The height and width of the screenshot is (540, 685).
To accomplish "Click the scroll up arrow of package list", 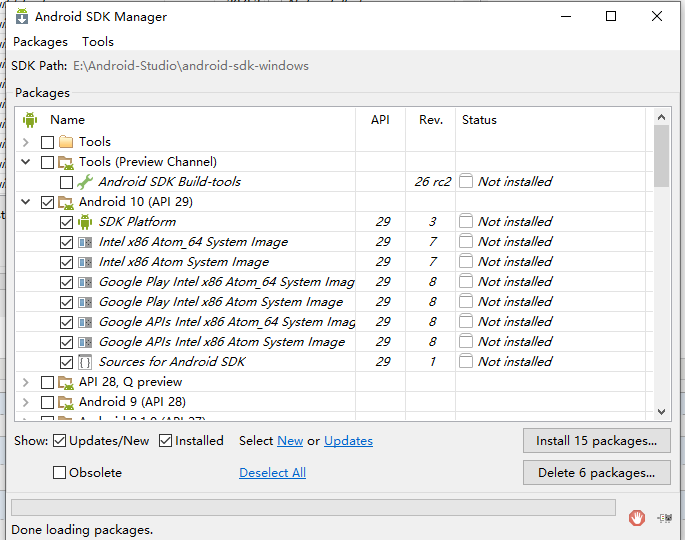I will [661, 117].
